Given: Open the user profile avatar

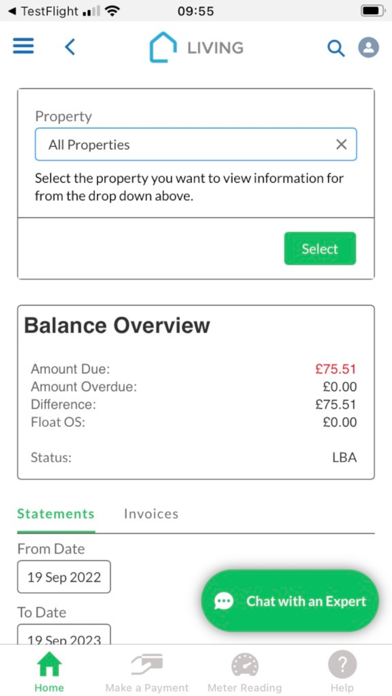Looking at the screenshot, I should coord(368,47).
